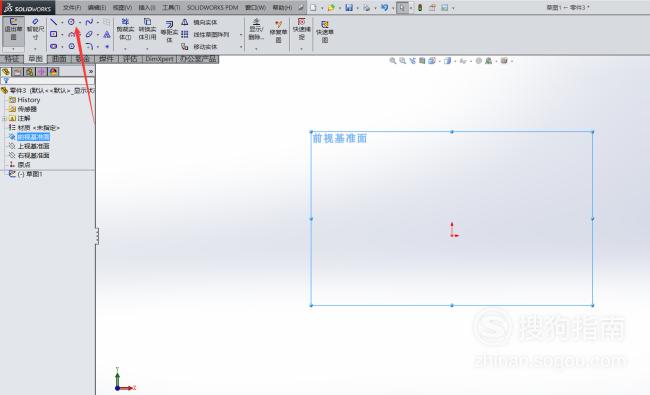Select the Circle sketch tool
The height and width of the screenshot is (395, 650).
(71, 22)
